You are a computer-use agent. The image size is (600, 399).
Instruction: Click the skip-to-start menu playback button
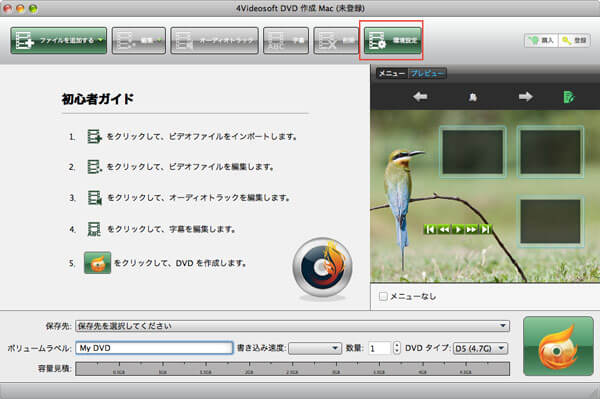[430, 229]
